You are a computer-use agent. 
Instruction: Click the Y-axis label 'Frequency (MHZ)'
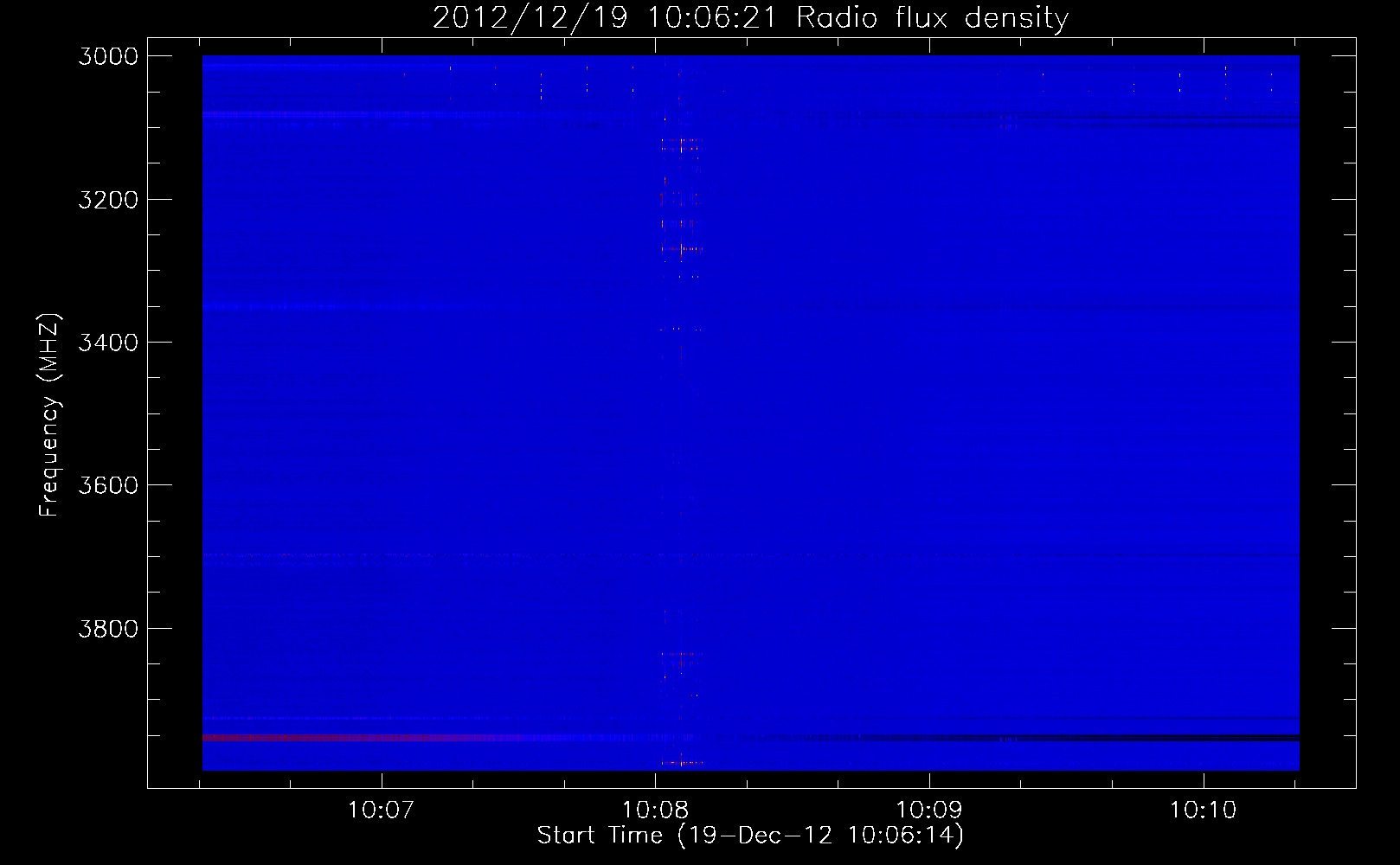[x=49, y=415]
